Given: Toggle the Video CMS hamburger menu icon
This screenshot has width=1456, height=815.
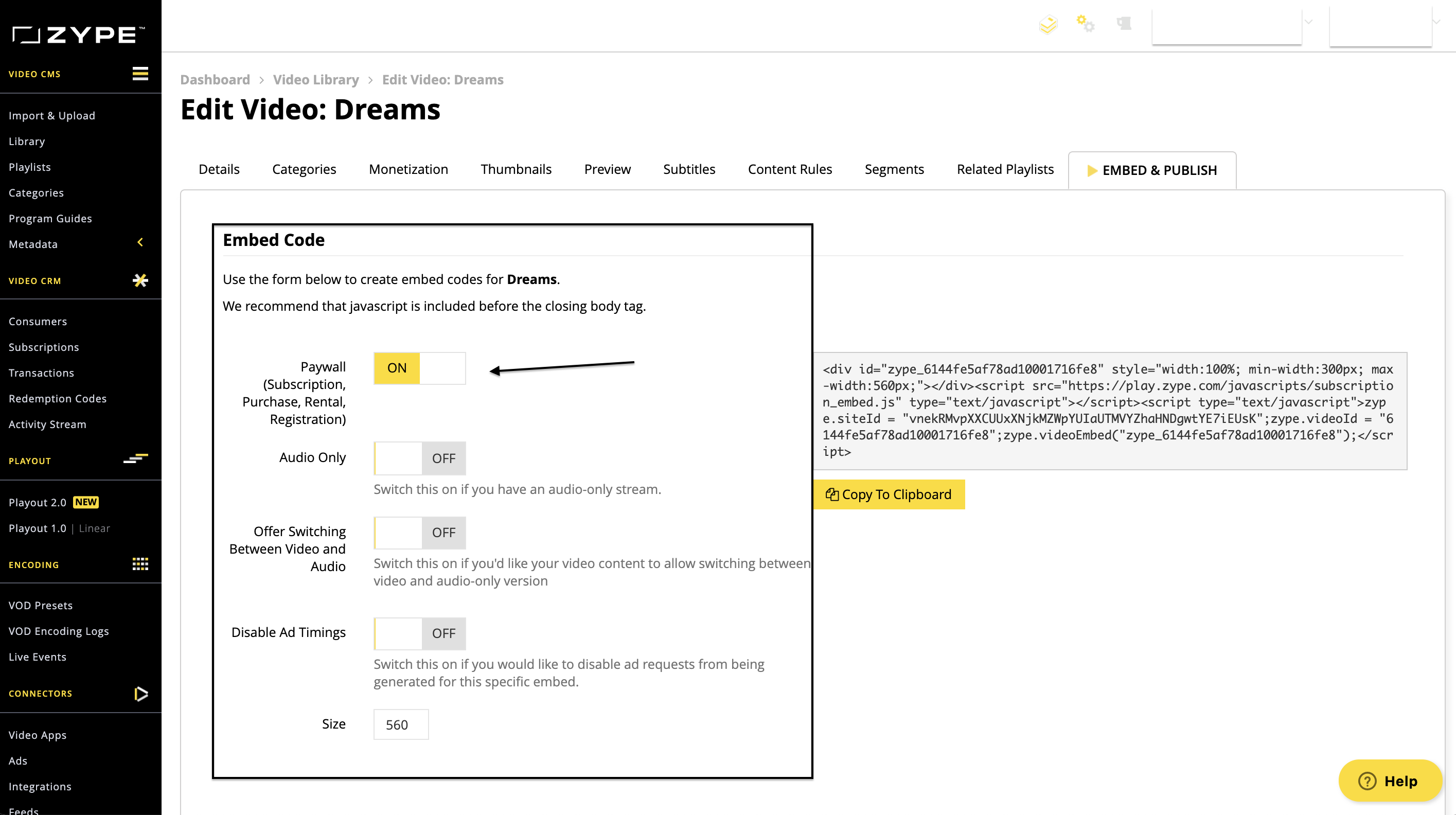Looking at the screenshot, I should [140, 74].
